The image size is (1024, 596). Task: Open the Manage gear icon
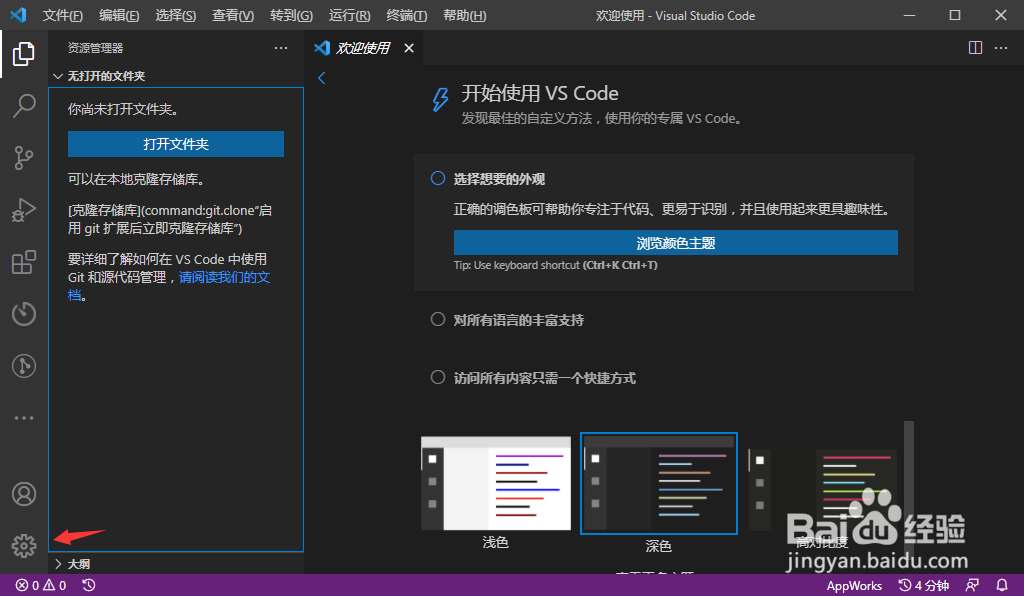[24, 546]
